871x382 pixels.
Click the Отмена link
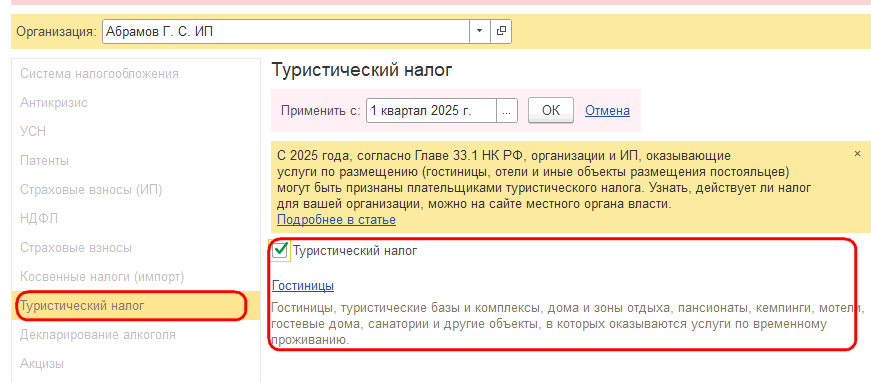tap(607, 110)
